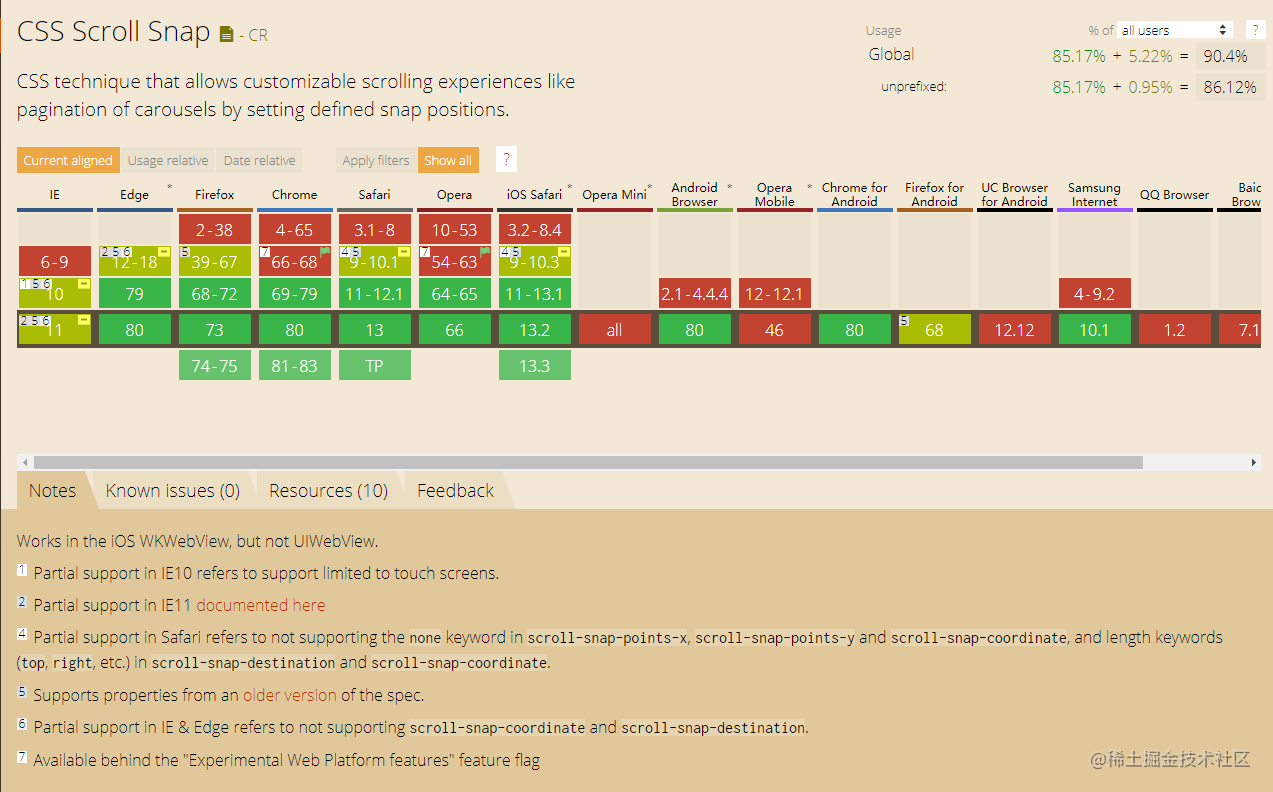
Task: Select the Firefox 39-67 cell
Action: pos(215,262)
